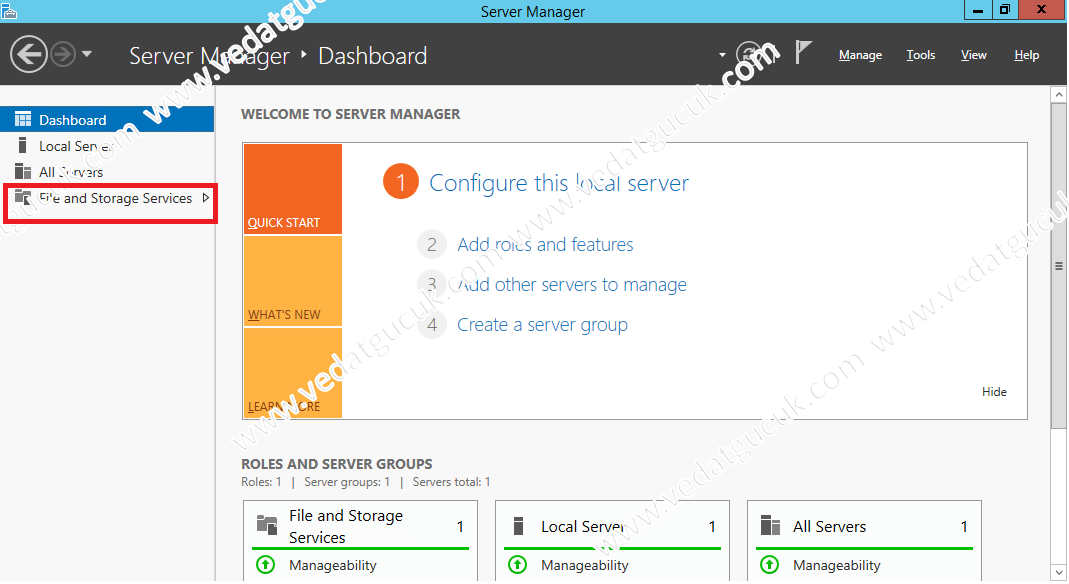Open the notifications flag icon

pyautogui.click(x=803, y=52)
